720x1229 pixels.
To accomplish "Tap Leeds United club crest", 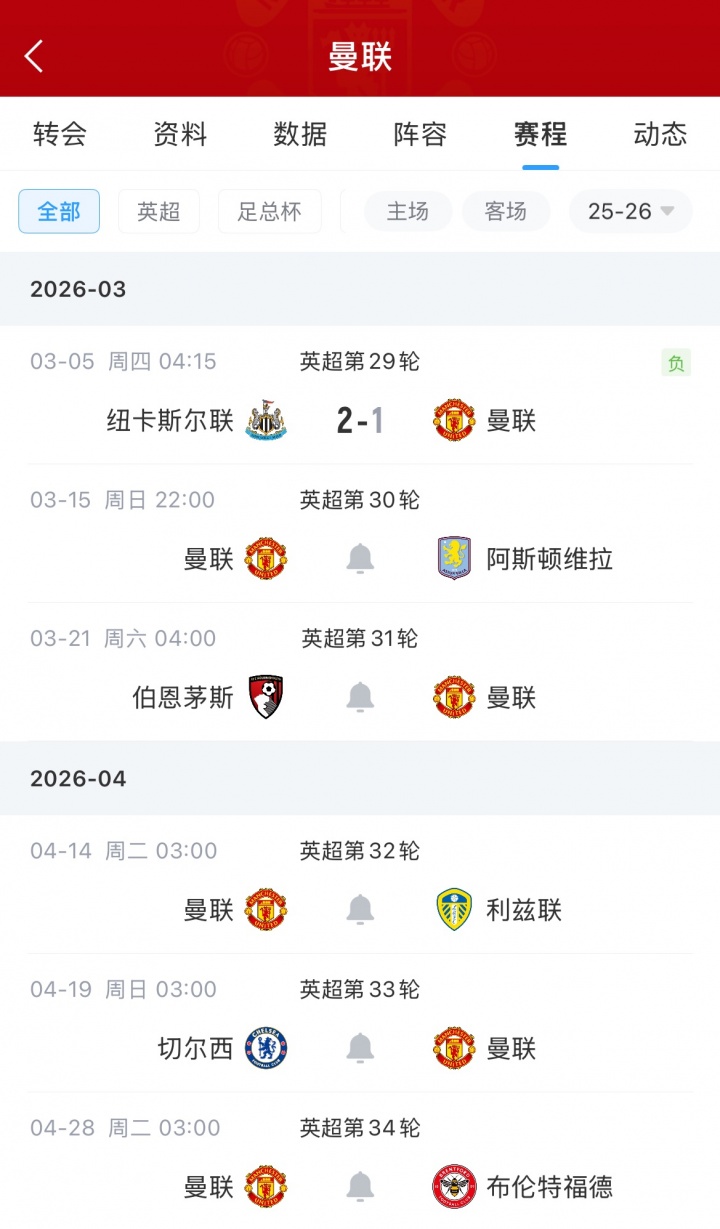I will [x=454, y=910].
